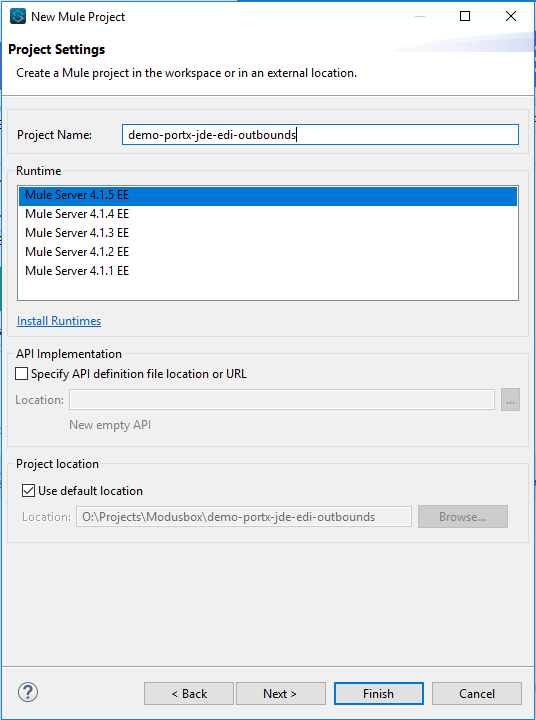Pick Mule Server 4.1.2 EE runtime
536x720 pixels.
point(268,252)
